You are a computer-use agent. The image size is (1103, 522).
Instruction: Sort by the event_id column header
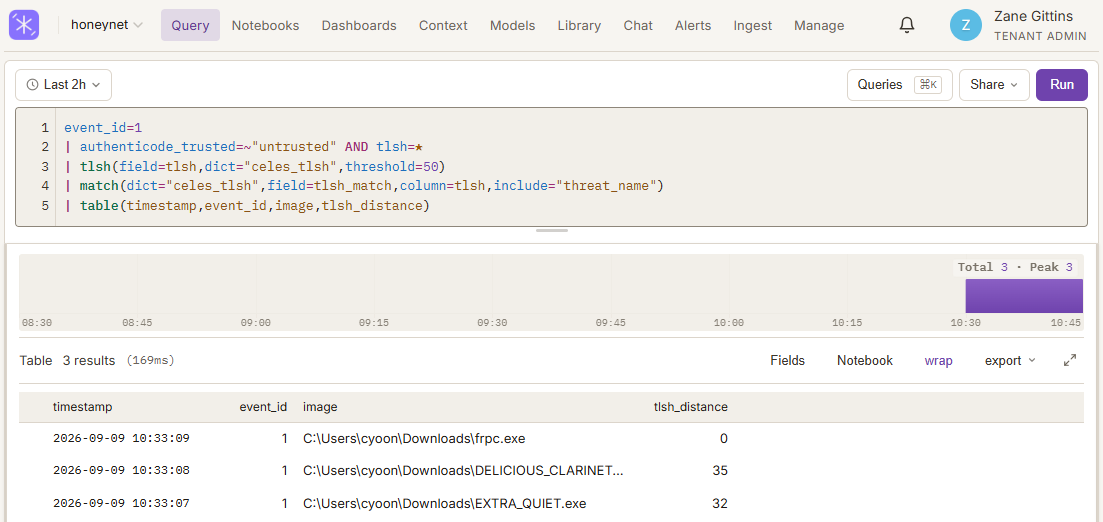[x=263, y=407]
